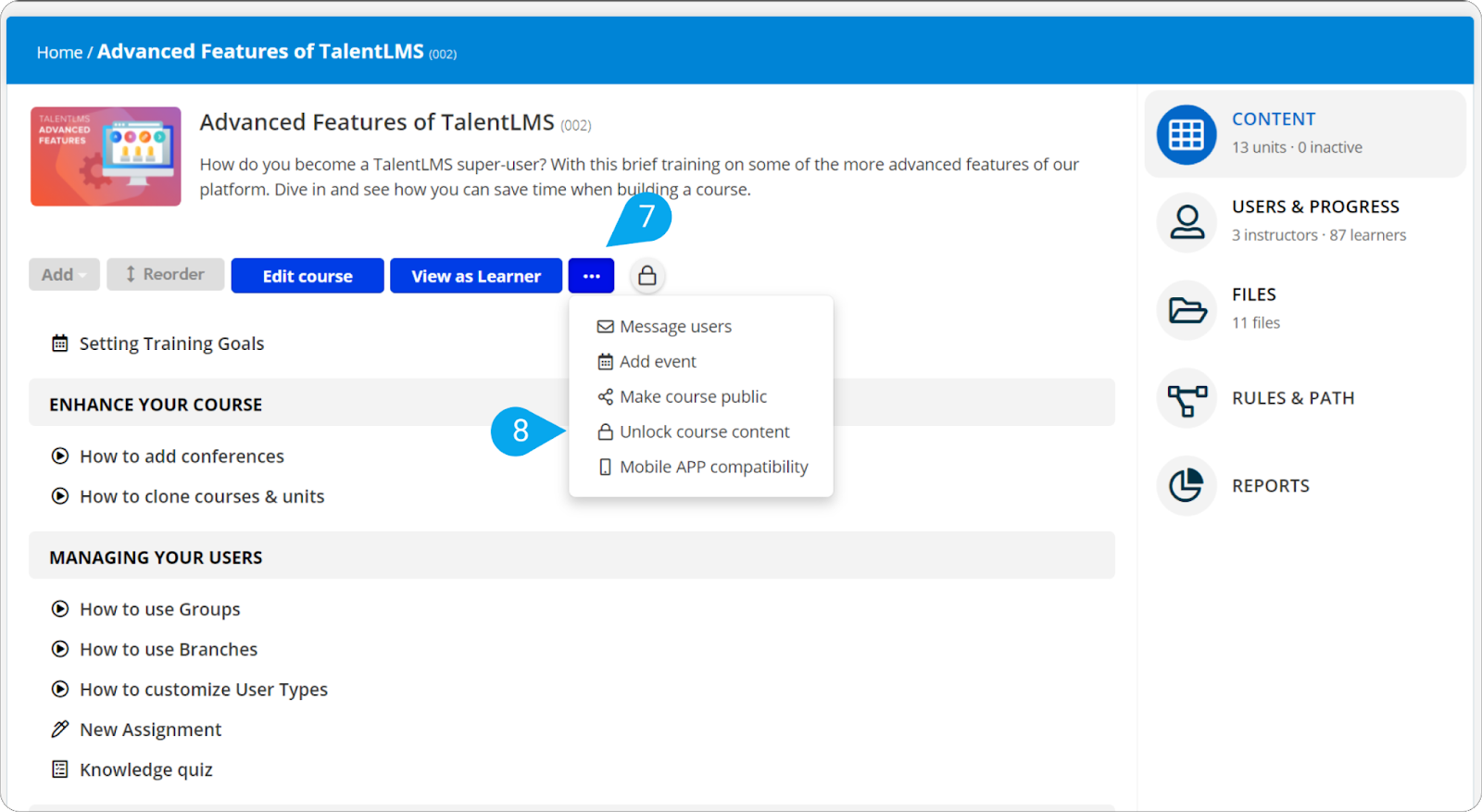Screen dimensions: 1482x812
Task: Click Advanced Features of TalentLMS breadcrumb title
Action: 260,52
